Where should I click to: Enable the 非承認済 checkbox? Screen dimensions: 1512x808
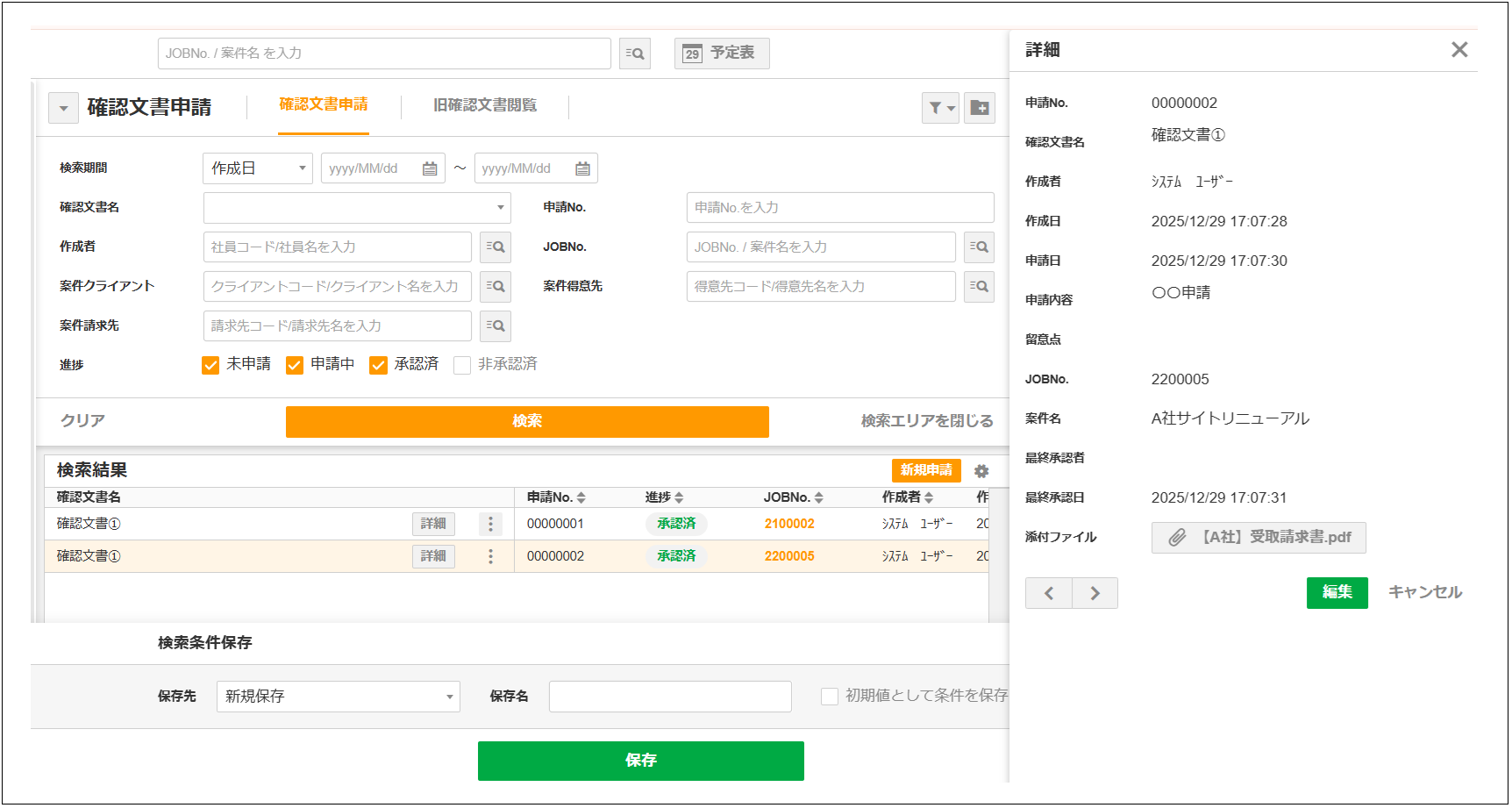[x=462, y=365]
